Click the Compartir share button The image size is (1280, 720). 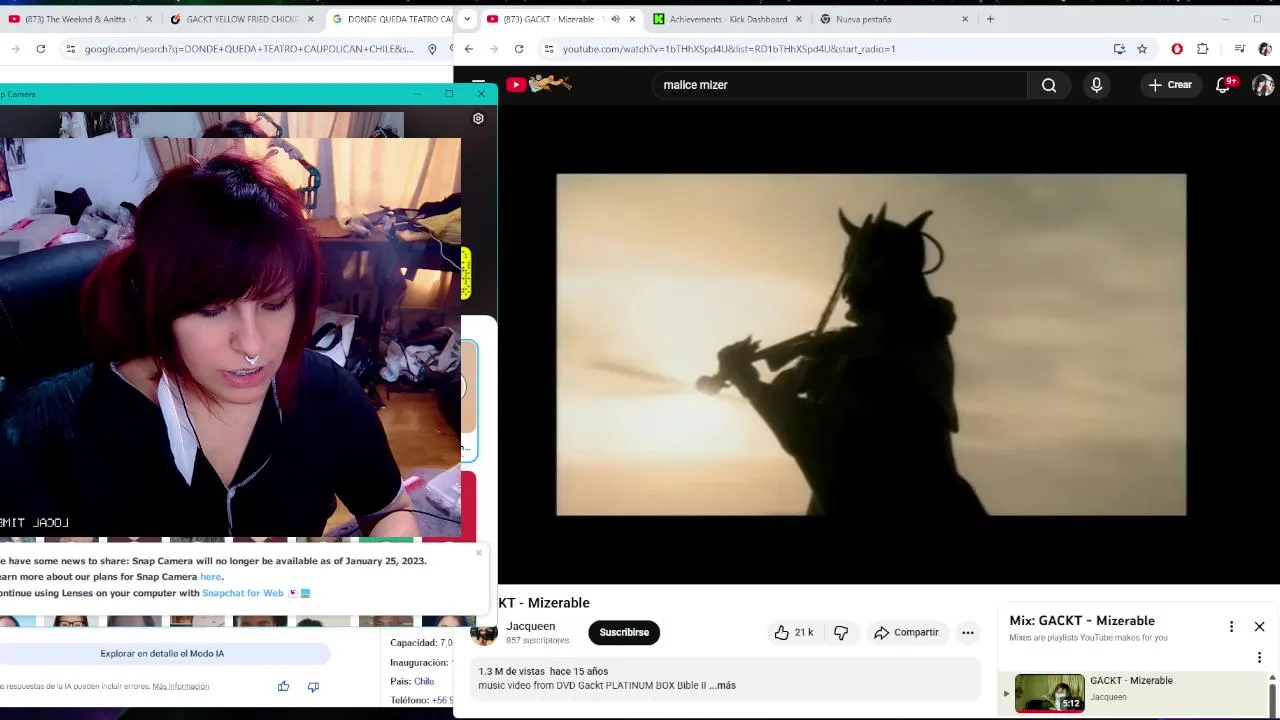(906, 632)
